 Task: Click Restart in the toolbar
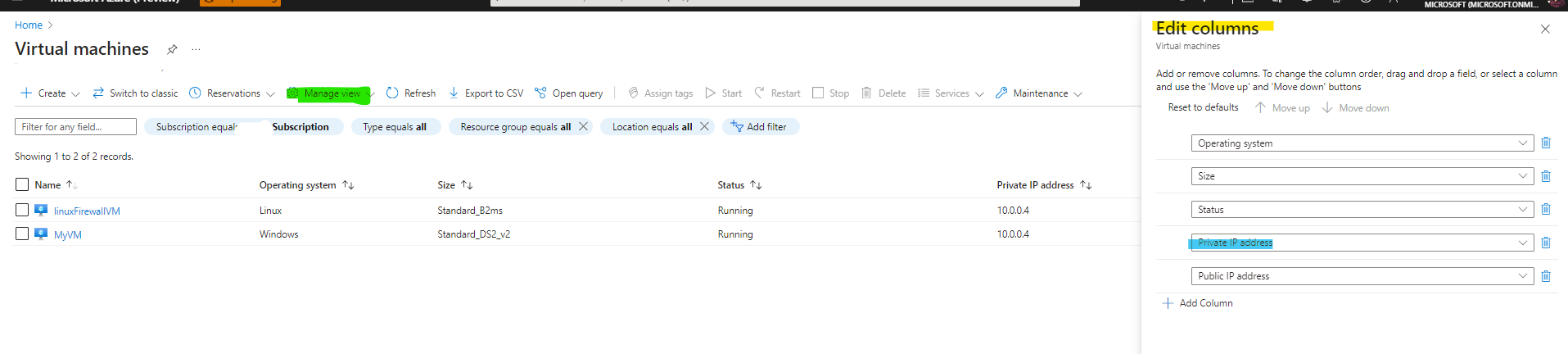pos(778,93)
